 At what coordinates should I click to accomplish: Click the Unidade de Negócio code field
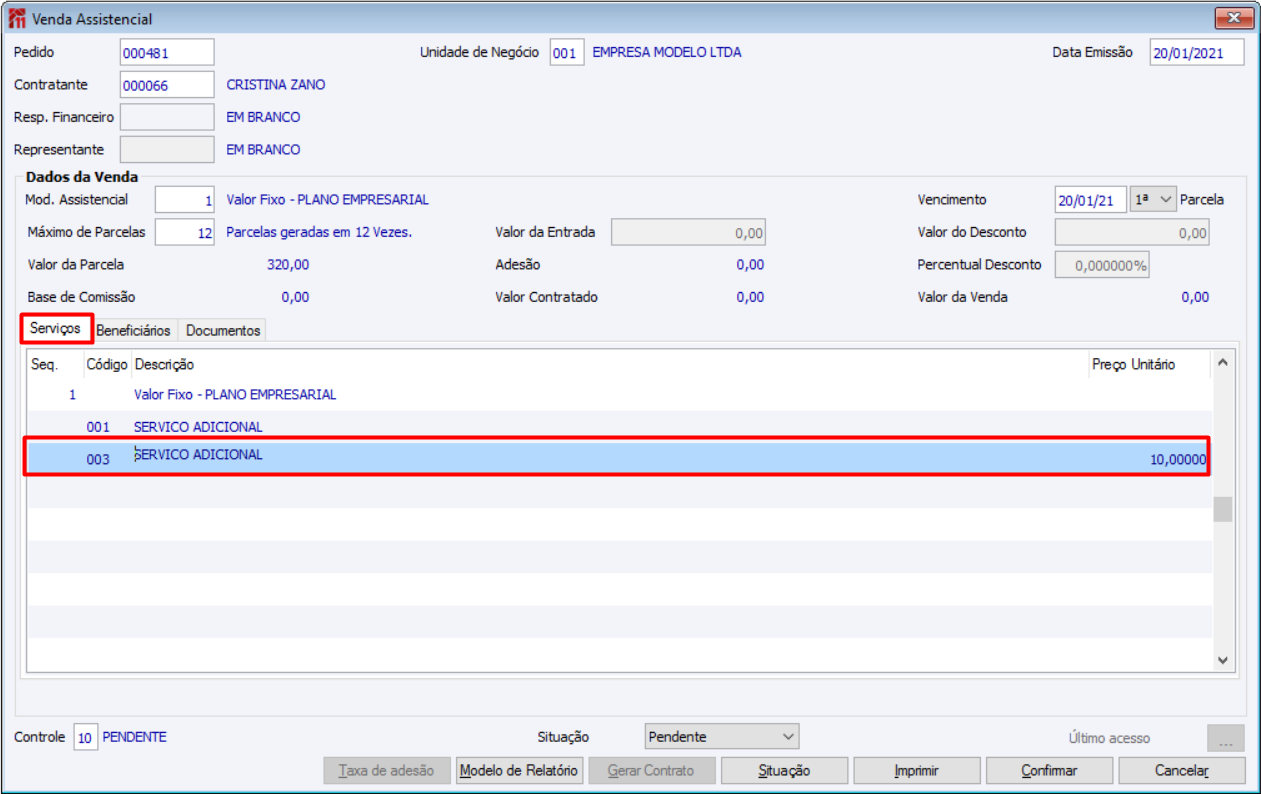(x=567, y=52)
